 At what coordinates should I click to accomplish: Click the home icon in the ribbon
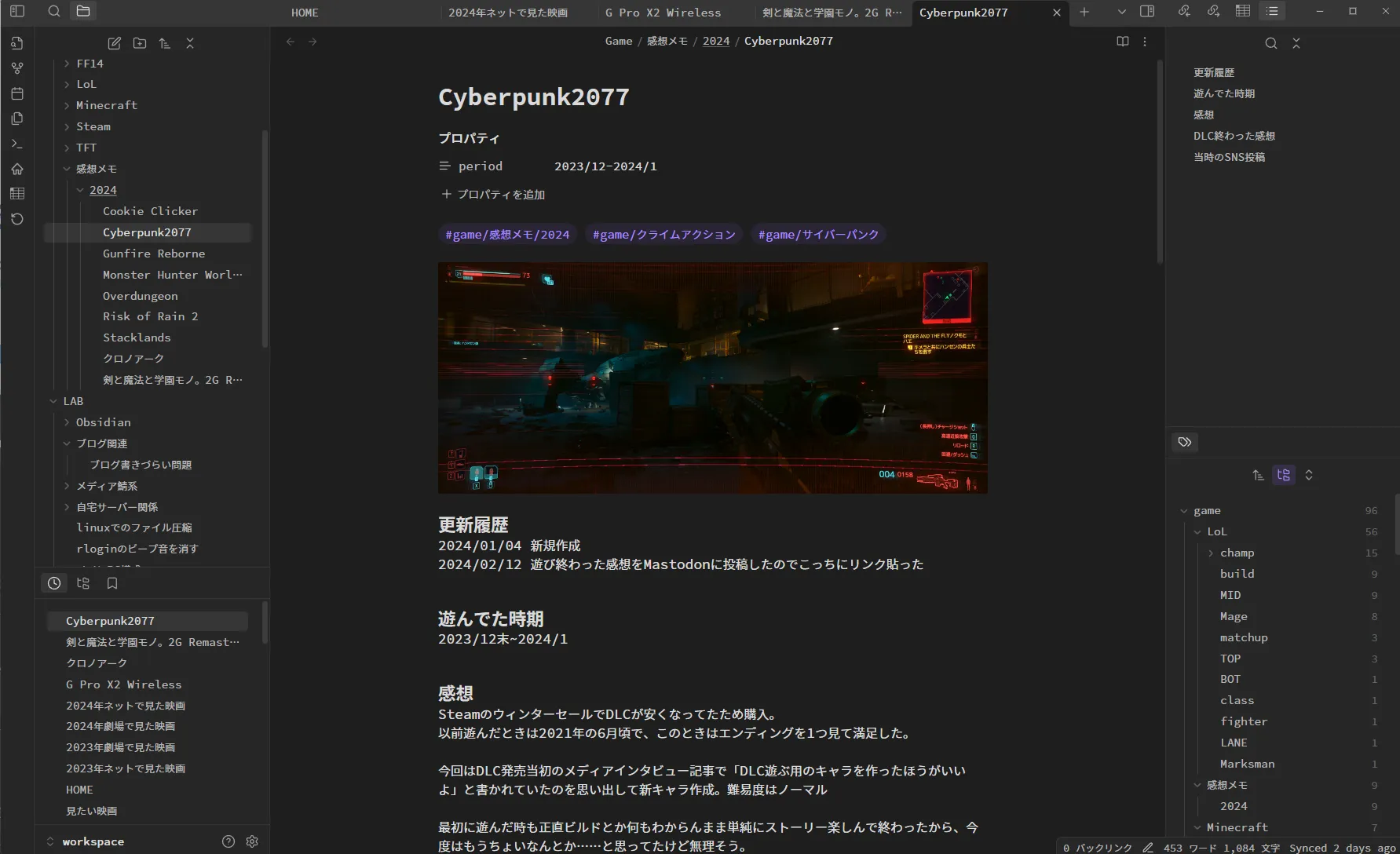pos(17,169)
